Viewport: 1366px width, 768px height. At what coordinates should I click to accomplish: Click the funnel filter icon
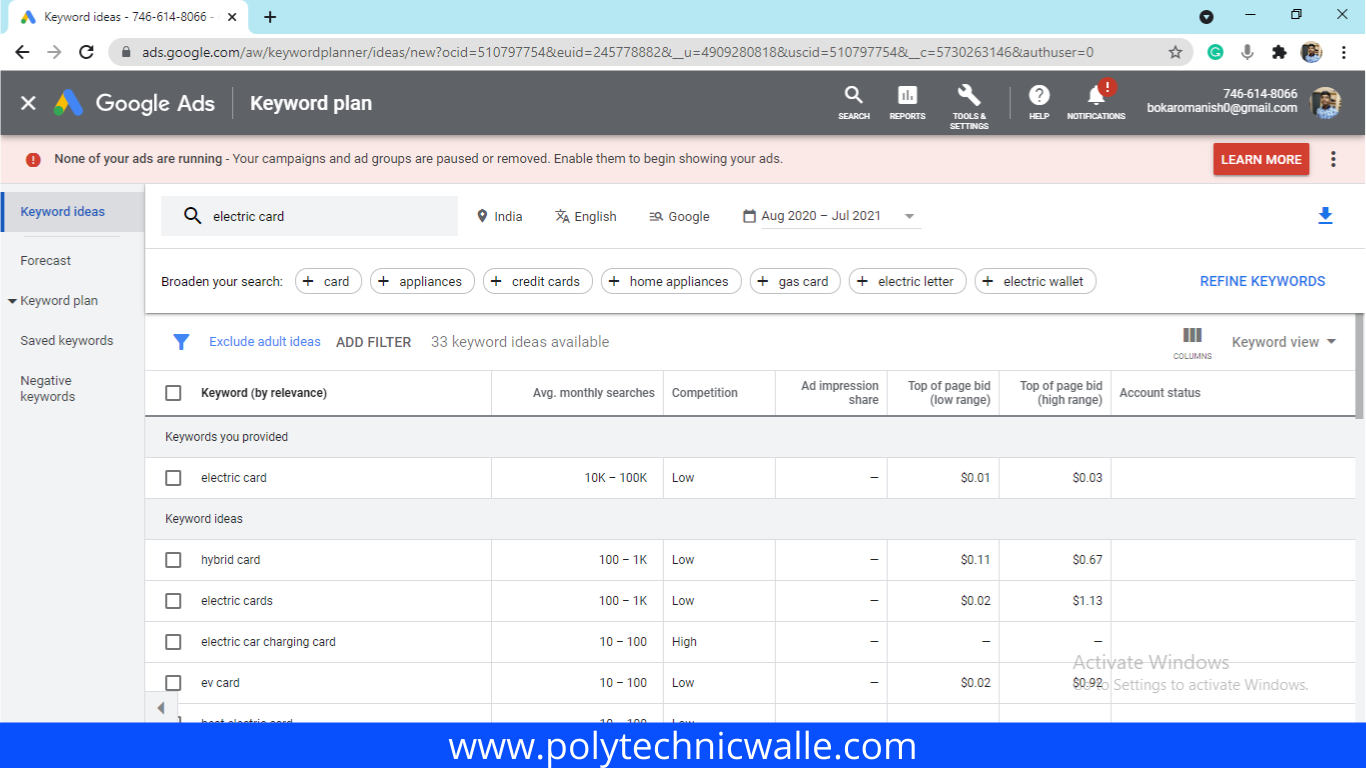(x=181, y=342)
